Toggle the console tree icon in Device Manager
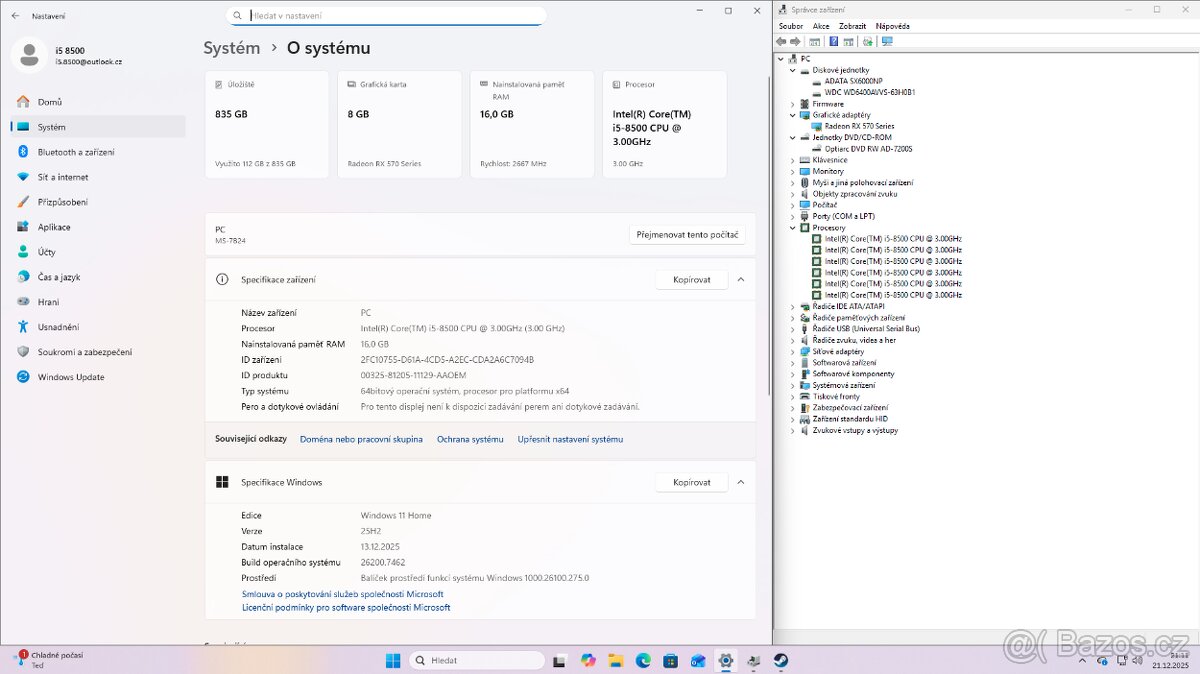The image size is (1200, 674). (x=815, y=41)
